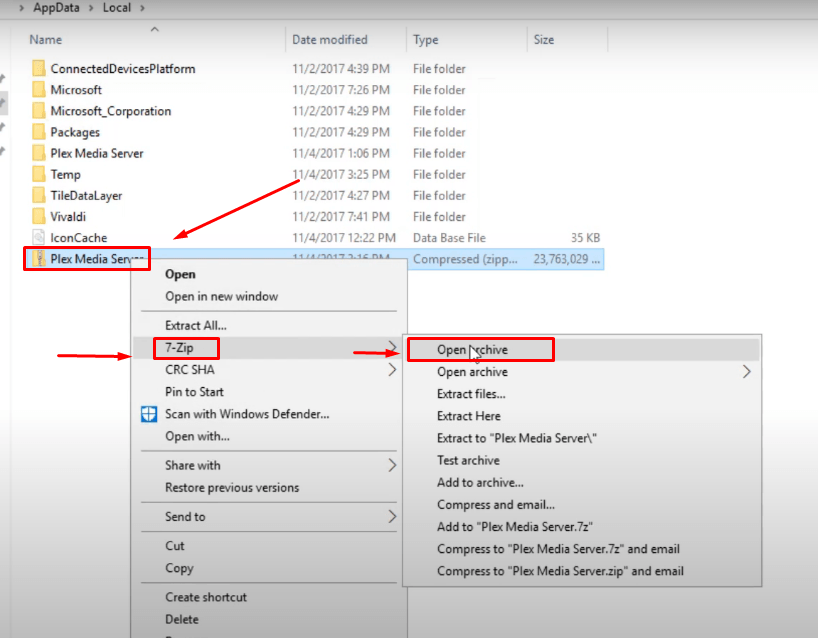Choose Add to "Plex Media Server.7z"
Viewport: 818px width, 638px height.
click(515, 527)
